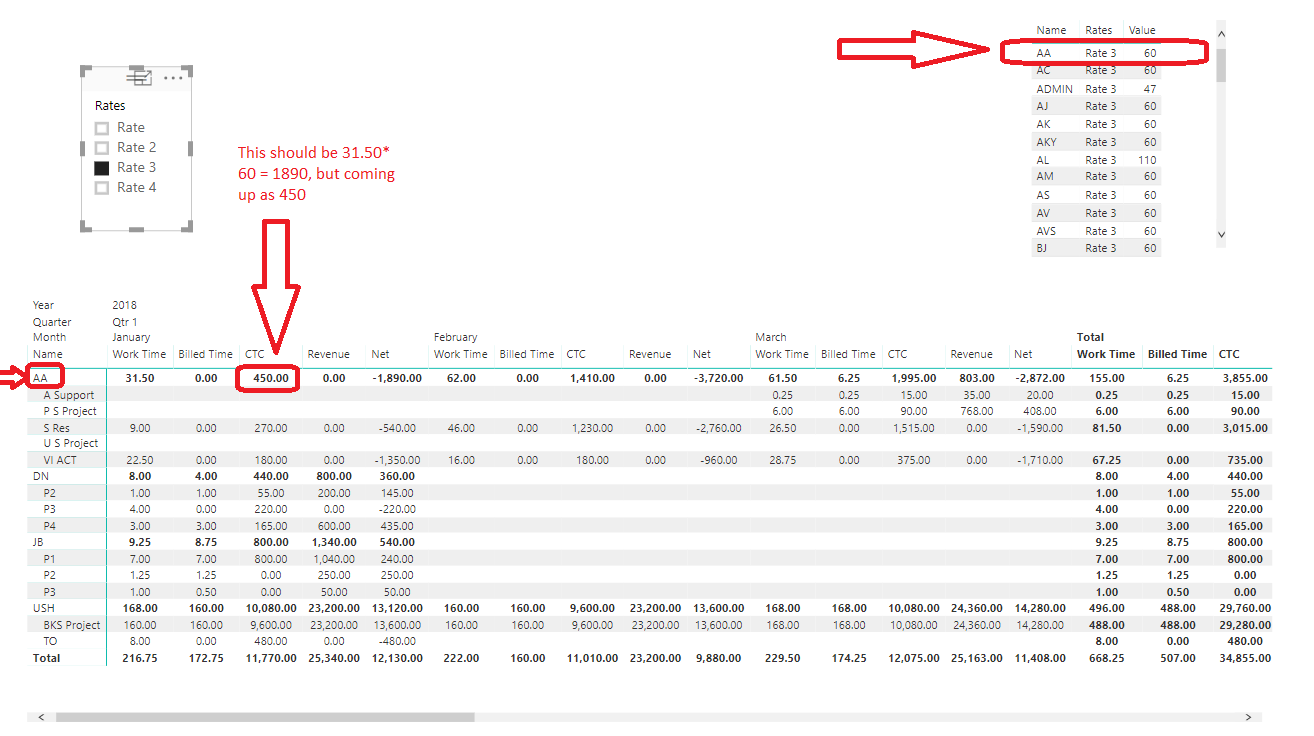This screenshot has height=736, width=1314.
Task: Click the Qtr 1 quarter header
Action: click(x=126, y=322)
